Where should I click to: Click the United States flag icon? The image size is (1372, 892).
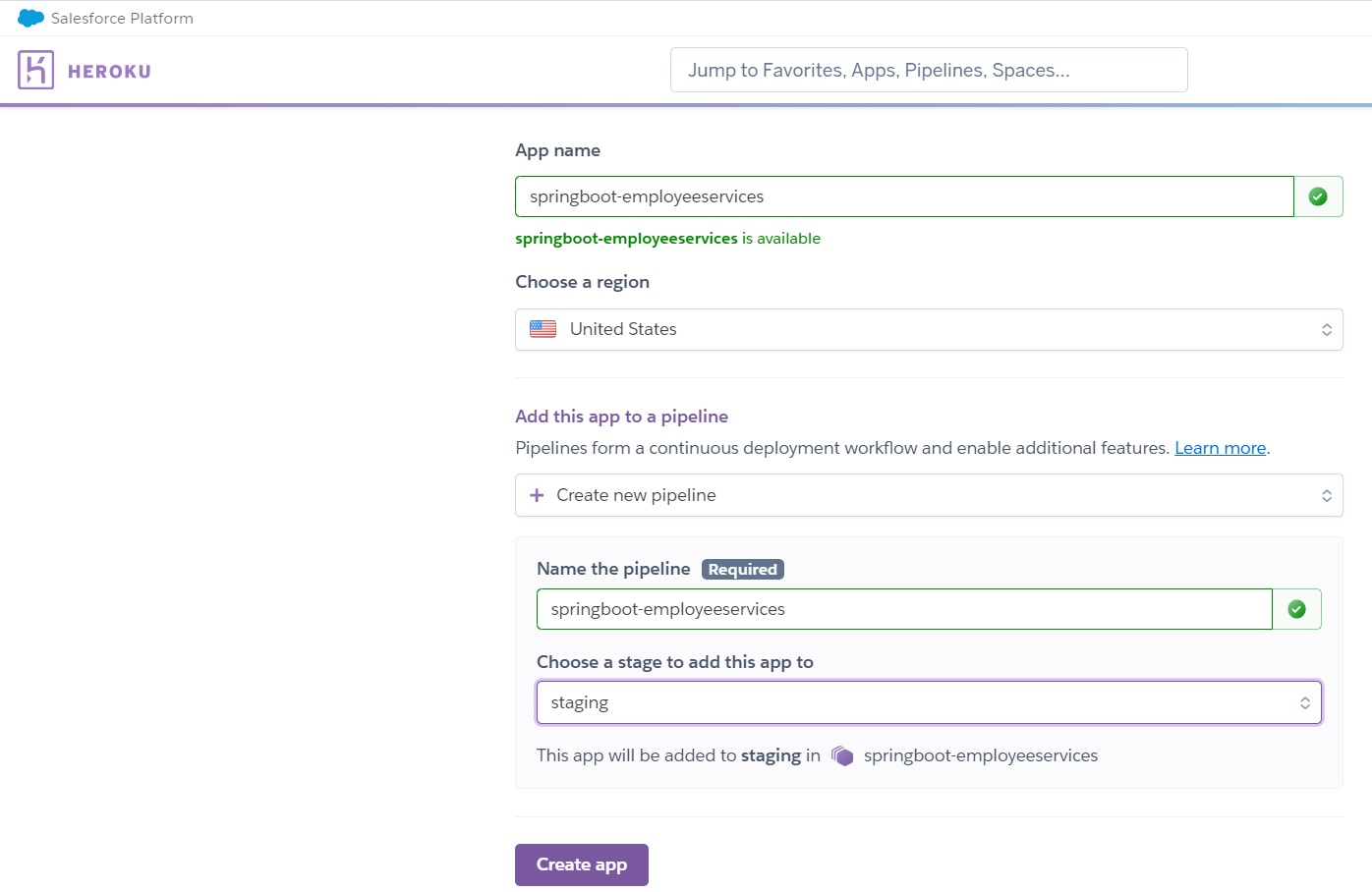pos(543,329)
